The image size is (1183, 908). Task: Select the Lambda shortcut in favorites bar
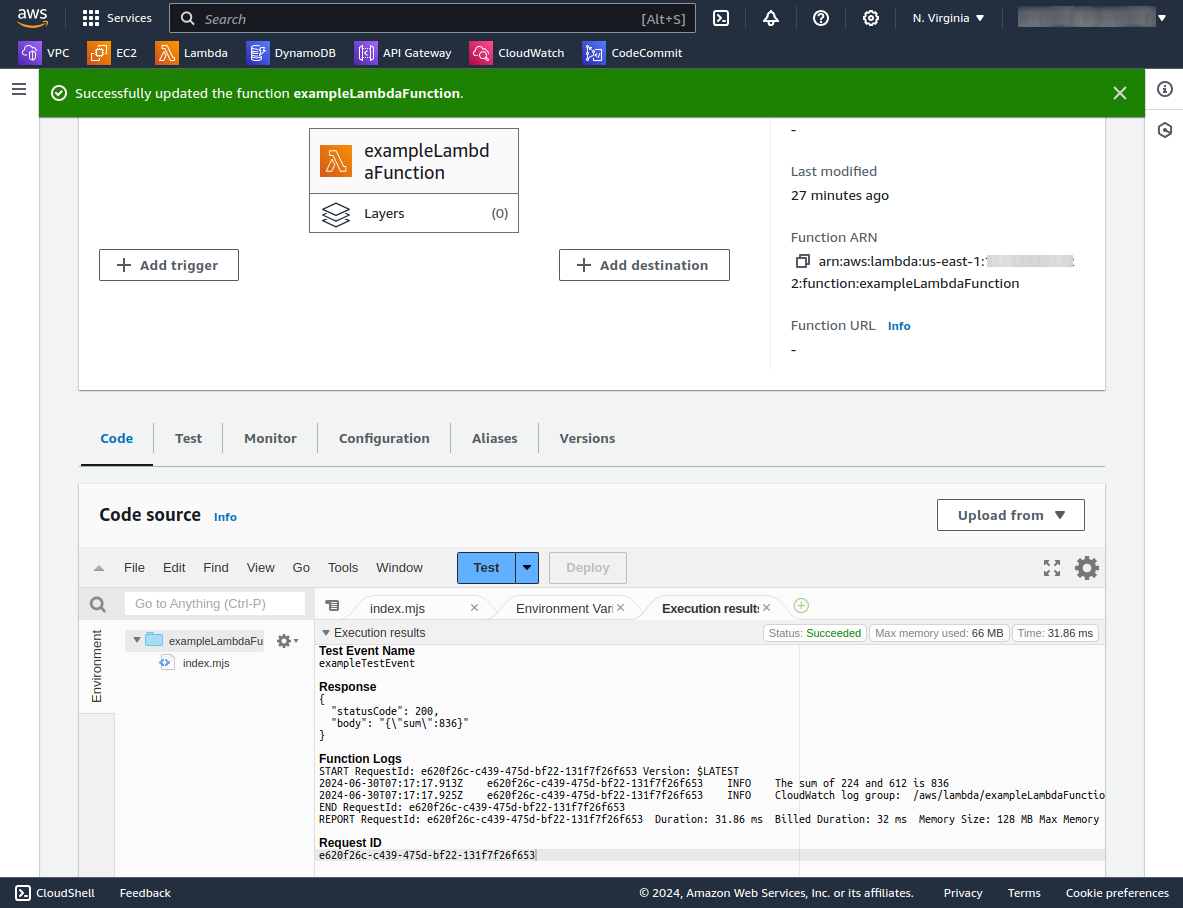tap(192, 52)
